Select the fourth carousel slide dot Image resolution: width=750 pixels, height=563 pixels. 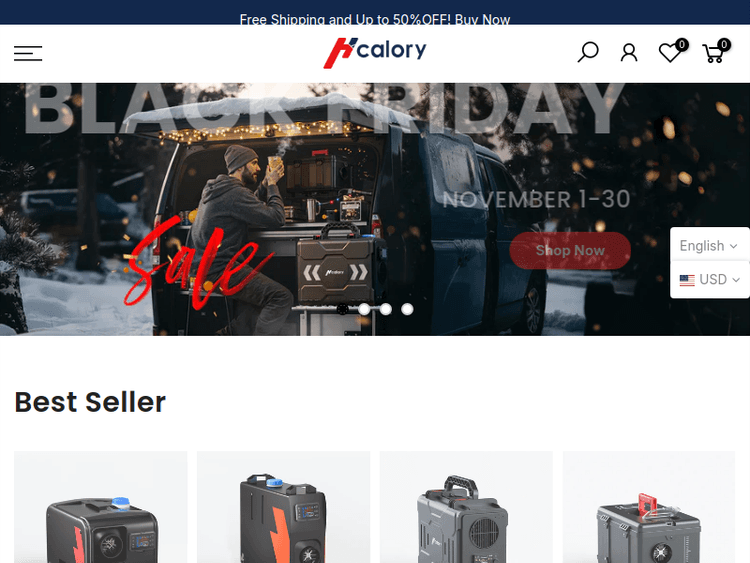(x=407, y=309)
